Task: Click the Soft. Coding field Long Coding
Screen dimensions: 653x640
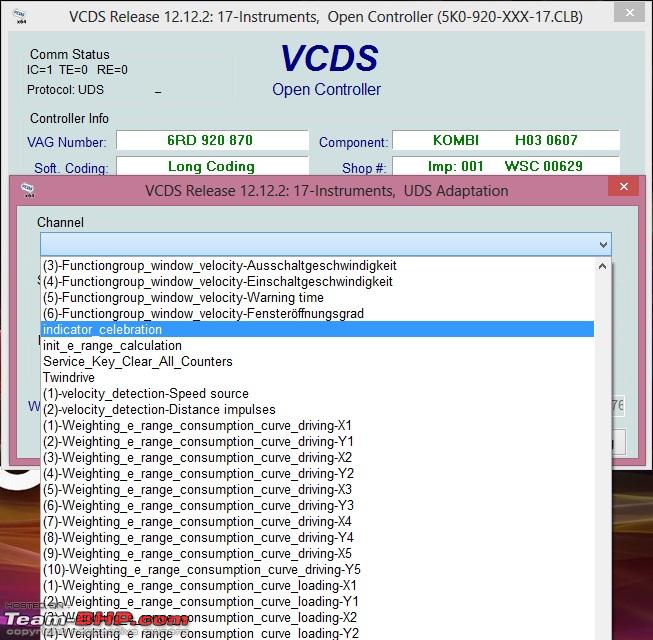Action: click(x=212, y=166)
